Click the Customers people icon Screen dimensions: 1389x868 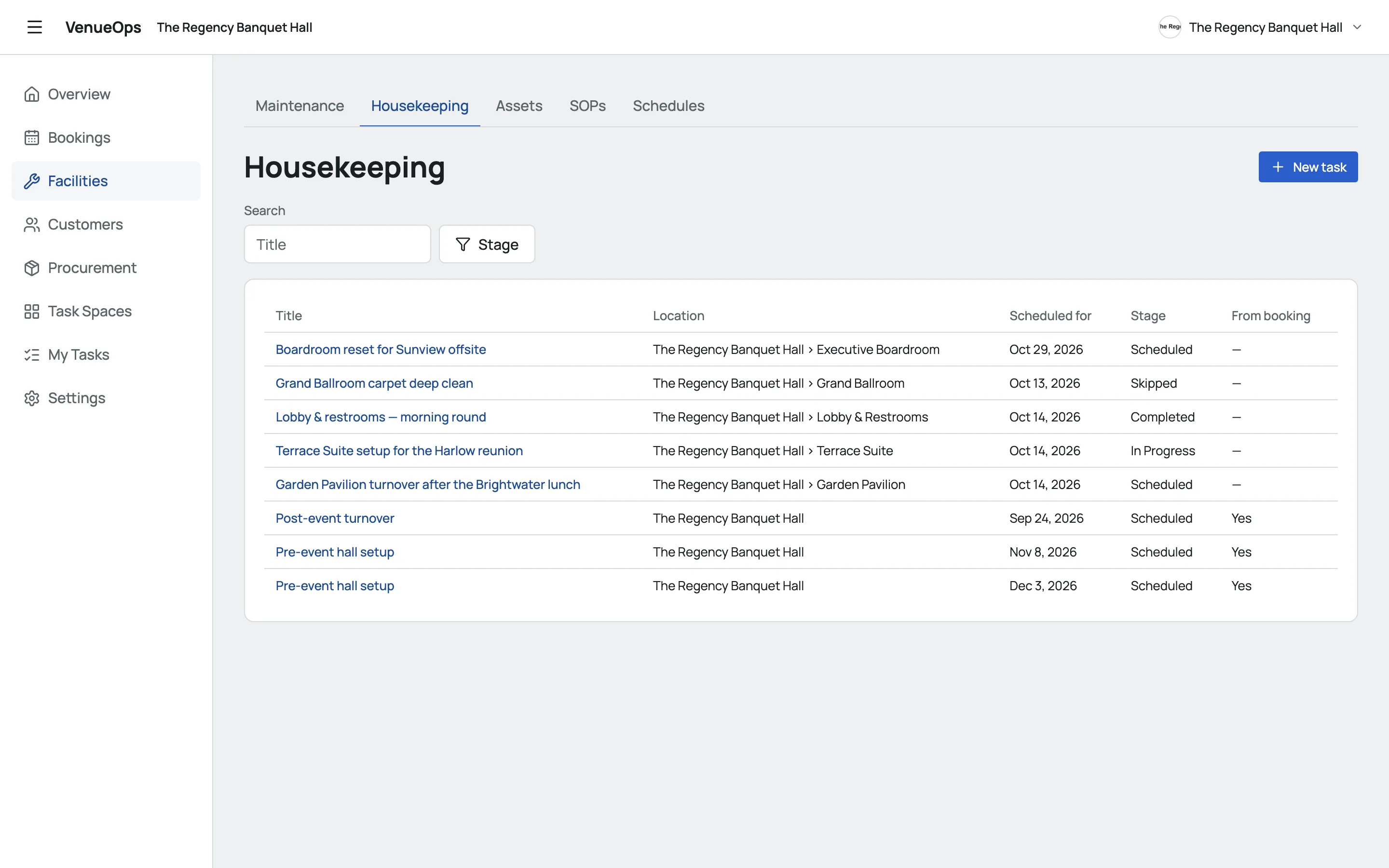pos(31,224)
